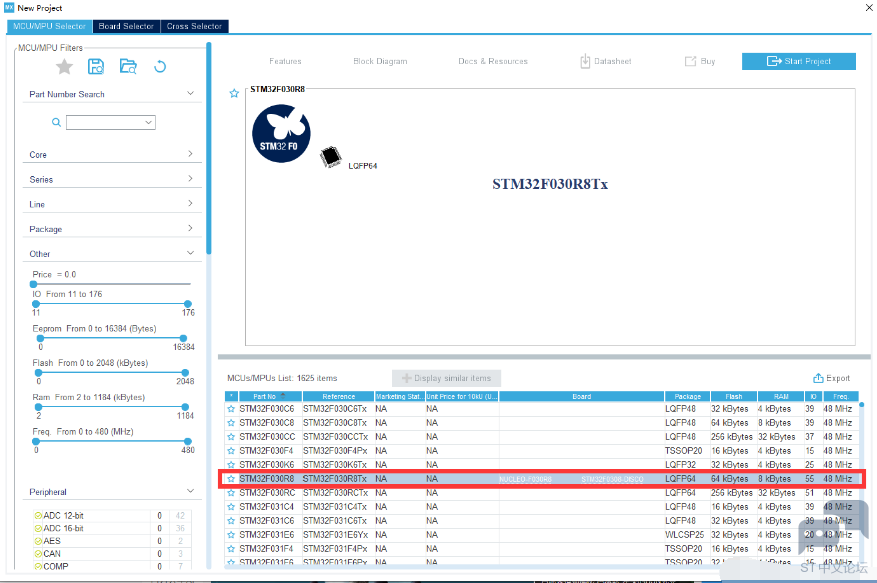Click the magnifier icon beside part number box
This screenshot has height=583, width=877.
(57, 123)
